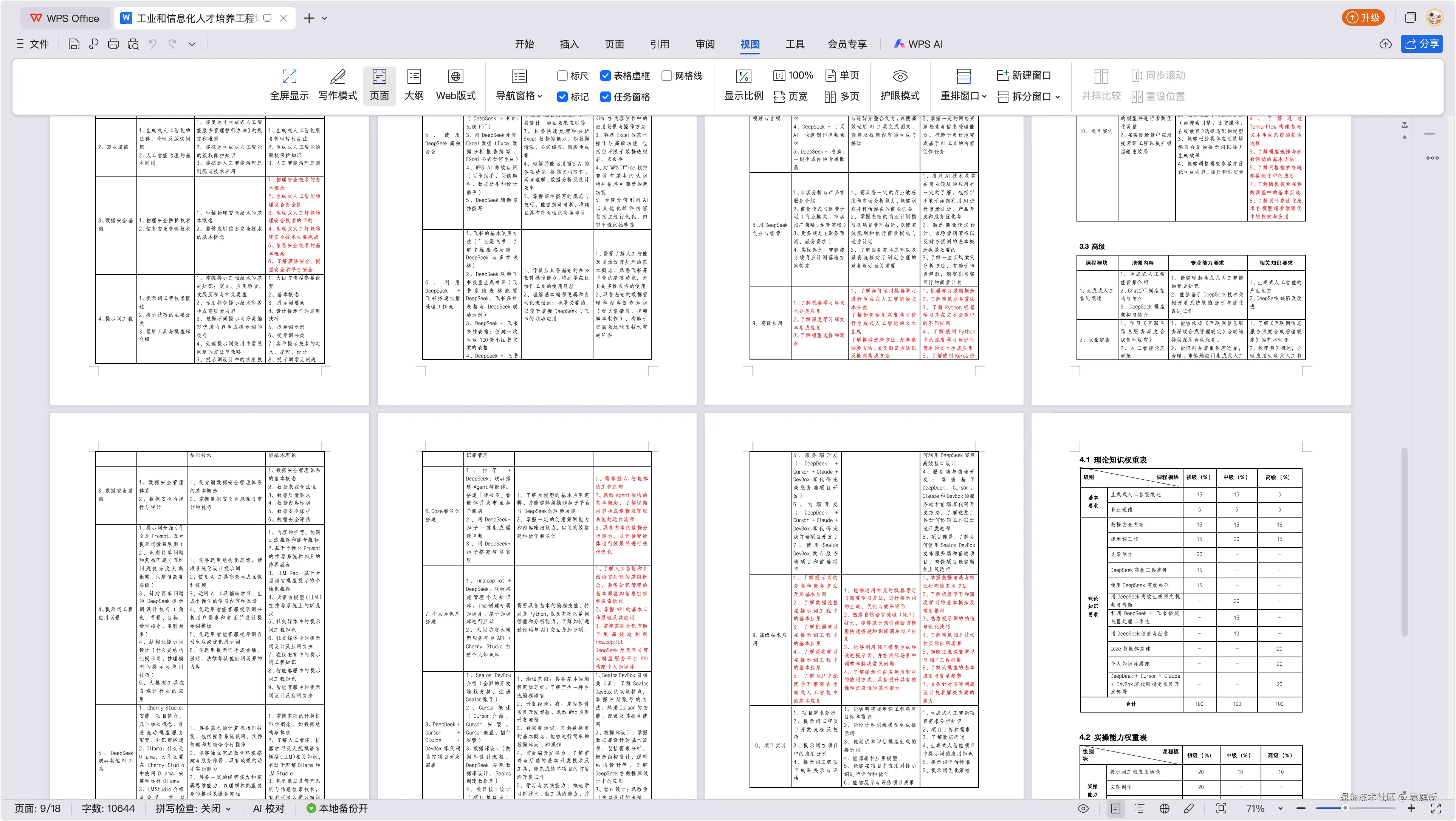Switch to Writing Mode (写作模式)

point(338,85)
